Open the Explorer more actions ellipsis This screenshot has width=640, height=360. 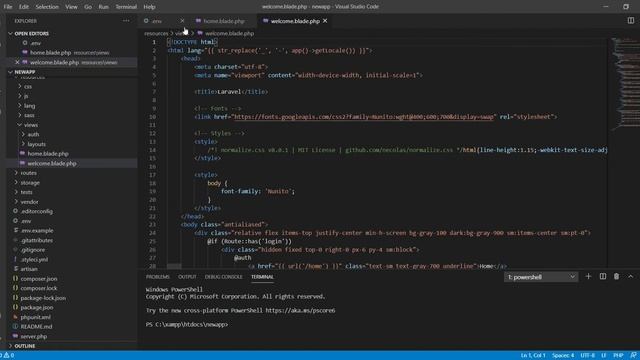click(126, 21)
